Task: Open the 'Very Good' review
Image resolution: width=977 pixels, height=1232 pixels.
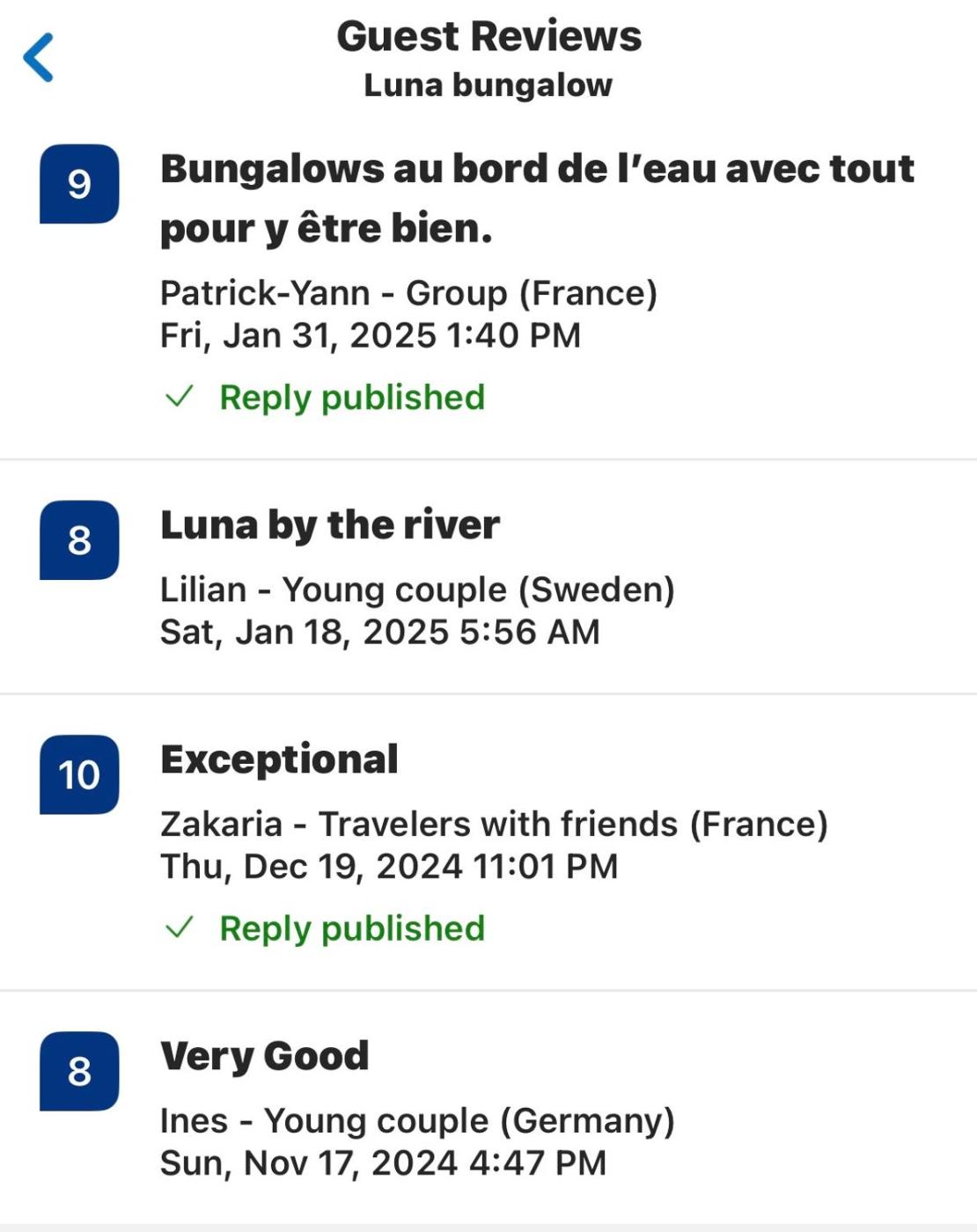Action: [x=264, y=1056]
